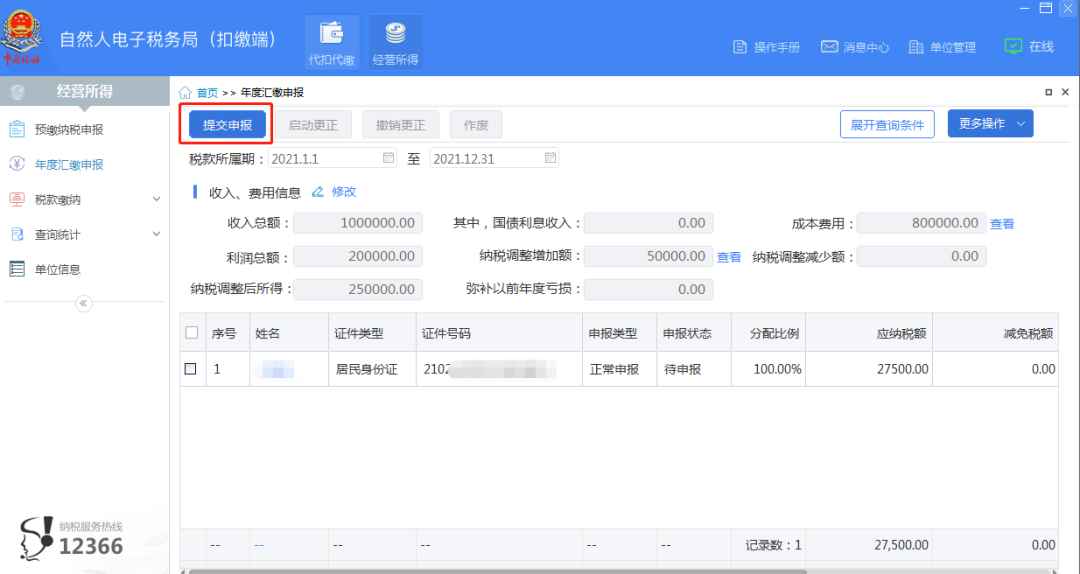The height and width of the screenshot is (574, 1080).
Task: Open 单位信息 in the sidebar
Action: [x=57, y=269]
